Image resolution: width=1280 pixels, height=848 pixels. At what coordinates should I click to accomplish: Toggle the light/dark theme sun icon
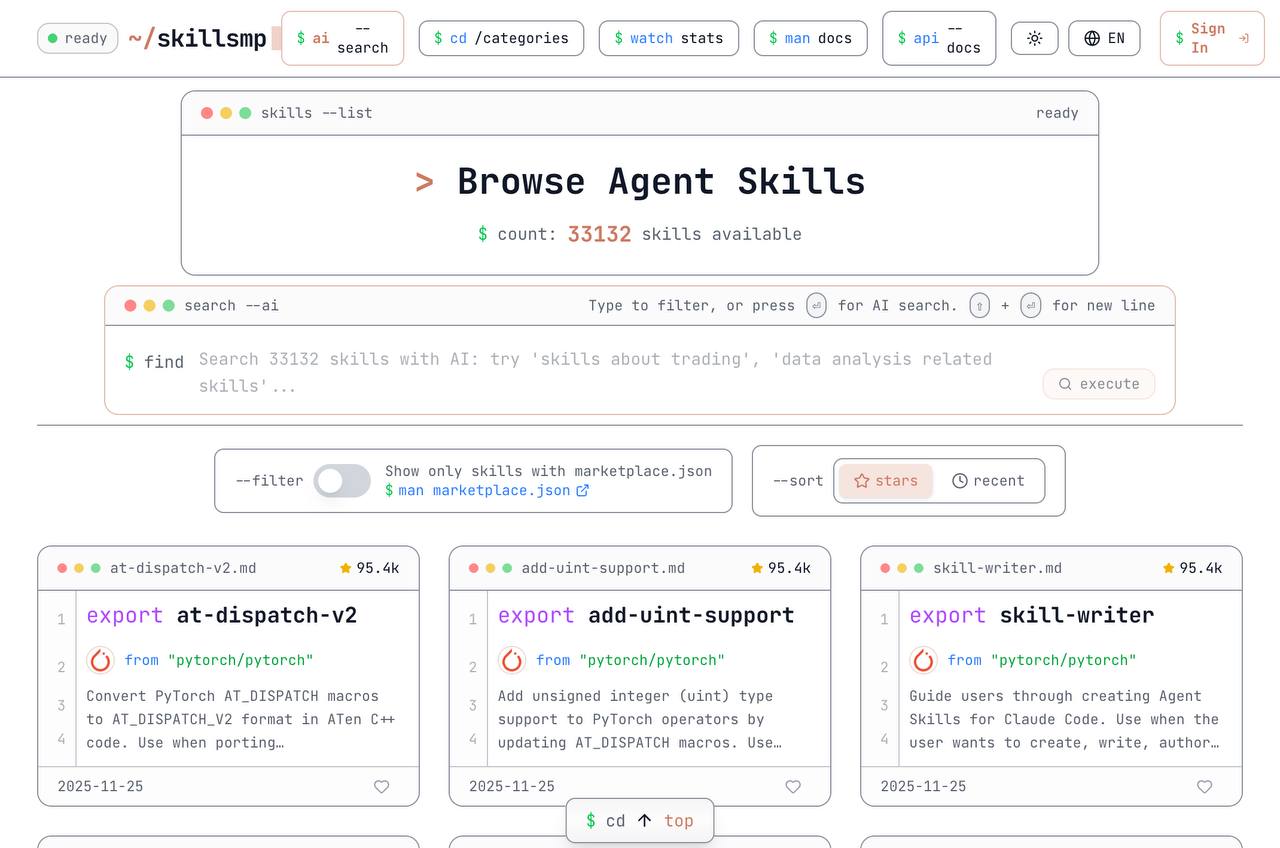click(x=1034, y=38)
